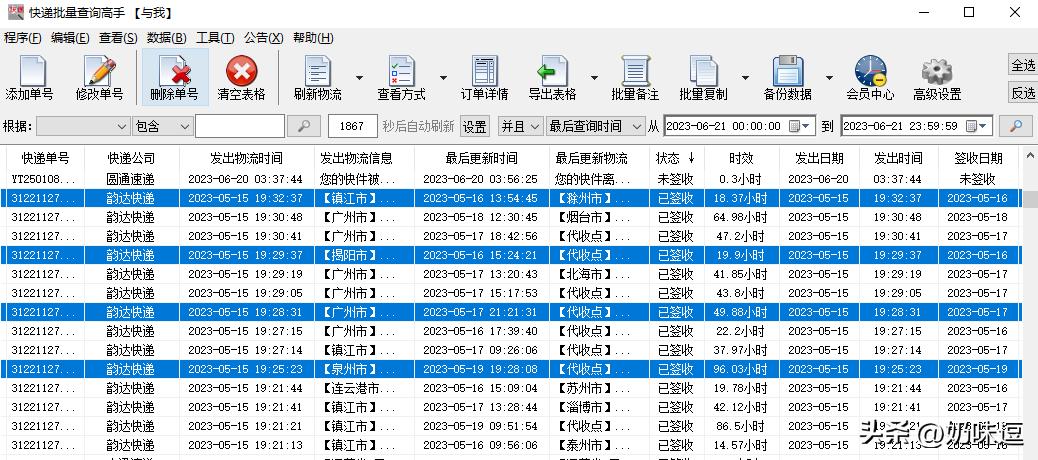Viewport: 1038px width, 460px height.
Task: Click the 未签收 status cell
Action: tap(676, 179)
